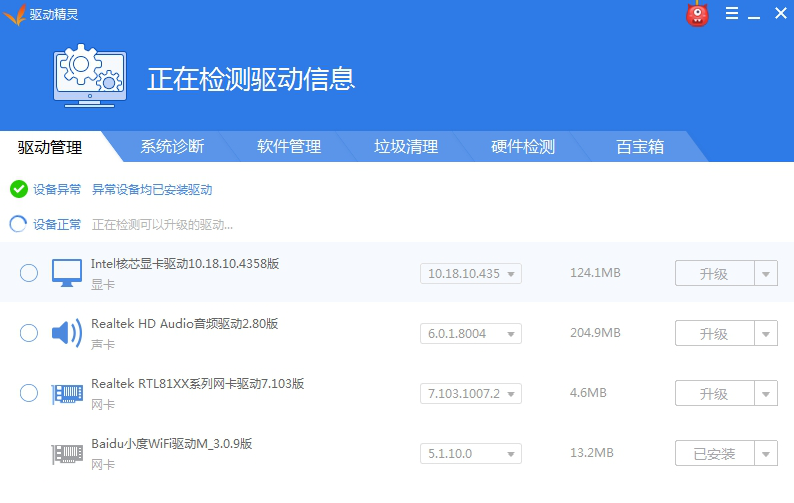
Task: Click the 驱动精灵 logo icon
Action: tap(14, 14)
